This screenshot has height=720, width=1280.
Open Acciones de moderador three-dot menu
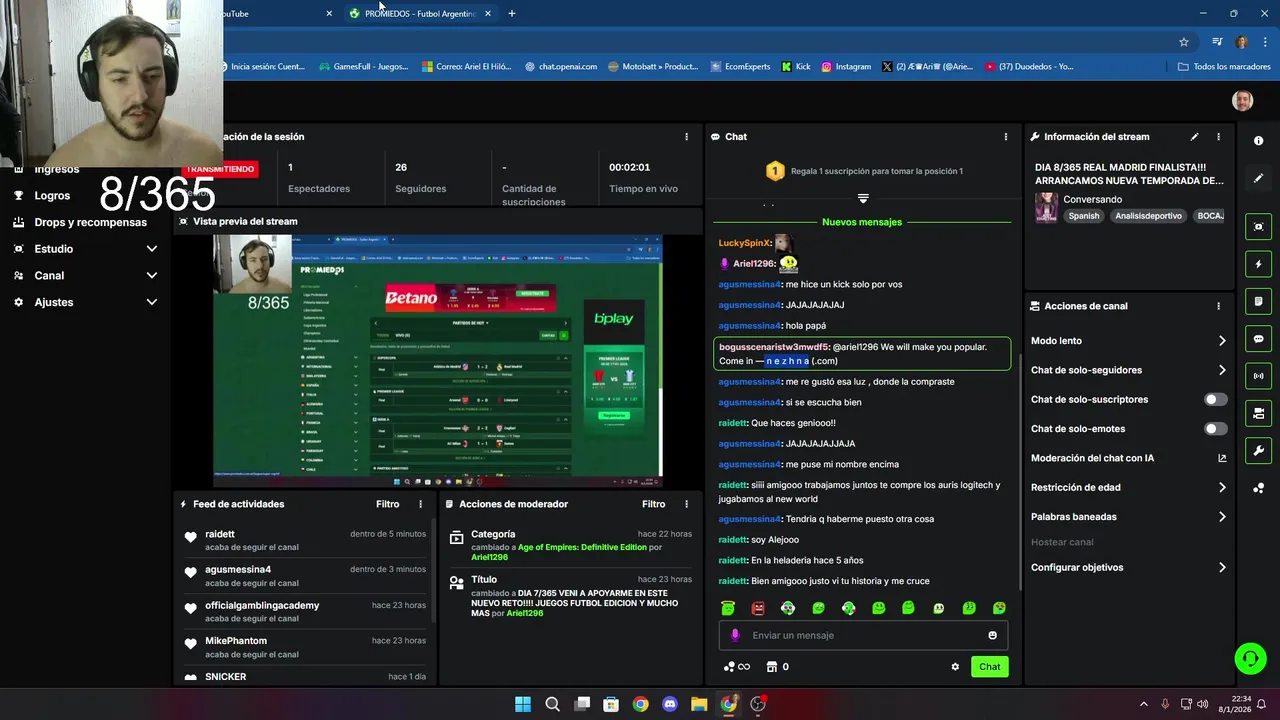coord(686,505)
